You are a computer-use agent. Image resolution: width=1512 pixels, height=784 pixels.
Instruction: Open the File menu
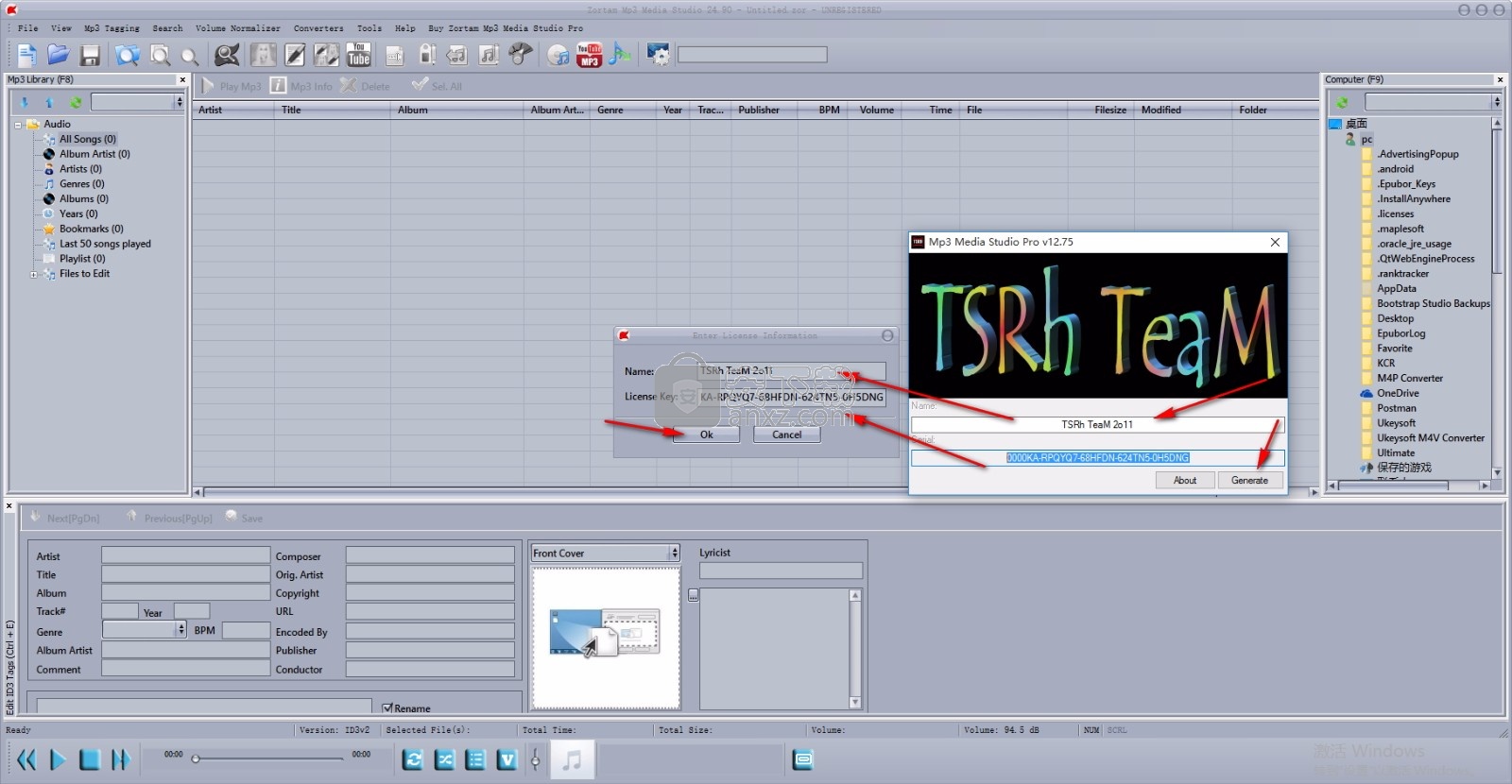tap(28, 28)
